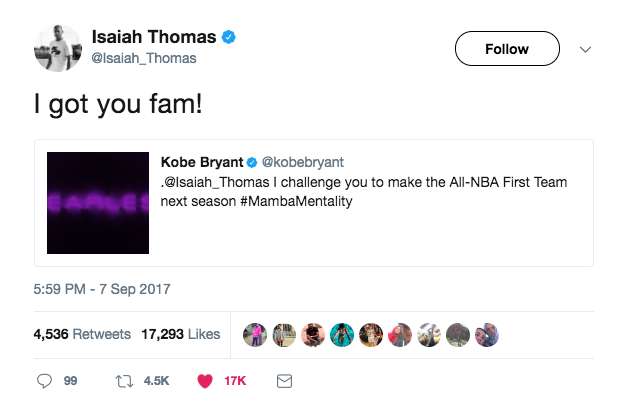Click the Kobe Bryant name in quote

[202, 162]
